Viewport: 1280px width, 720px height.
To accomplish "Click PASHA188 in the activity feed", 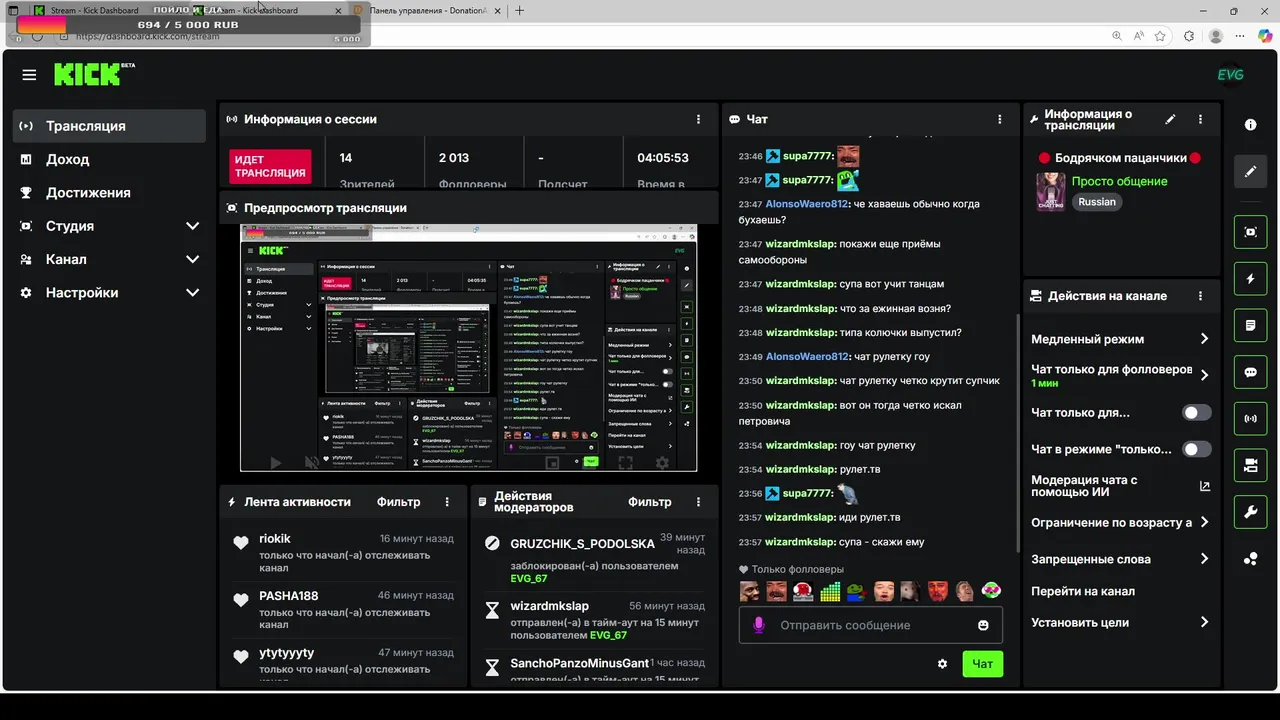I will [x=288, y=596].
